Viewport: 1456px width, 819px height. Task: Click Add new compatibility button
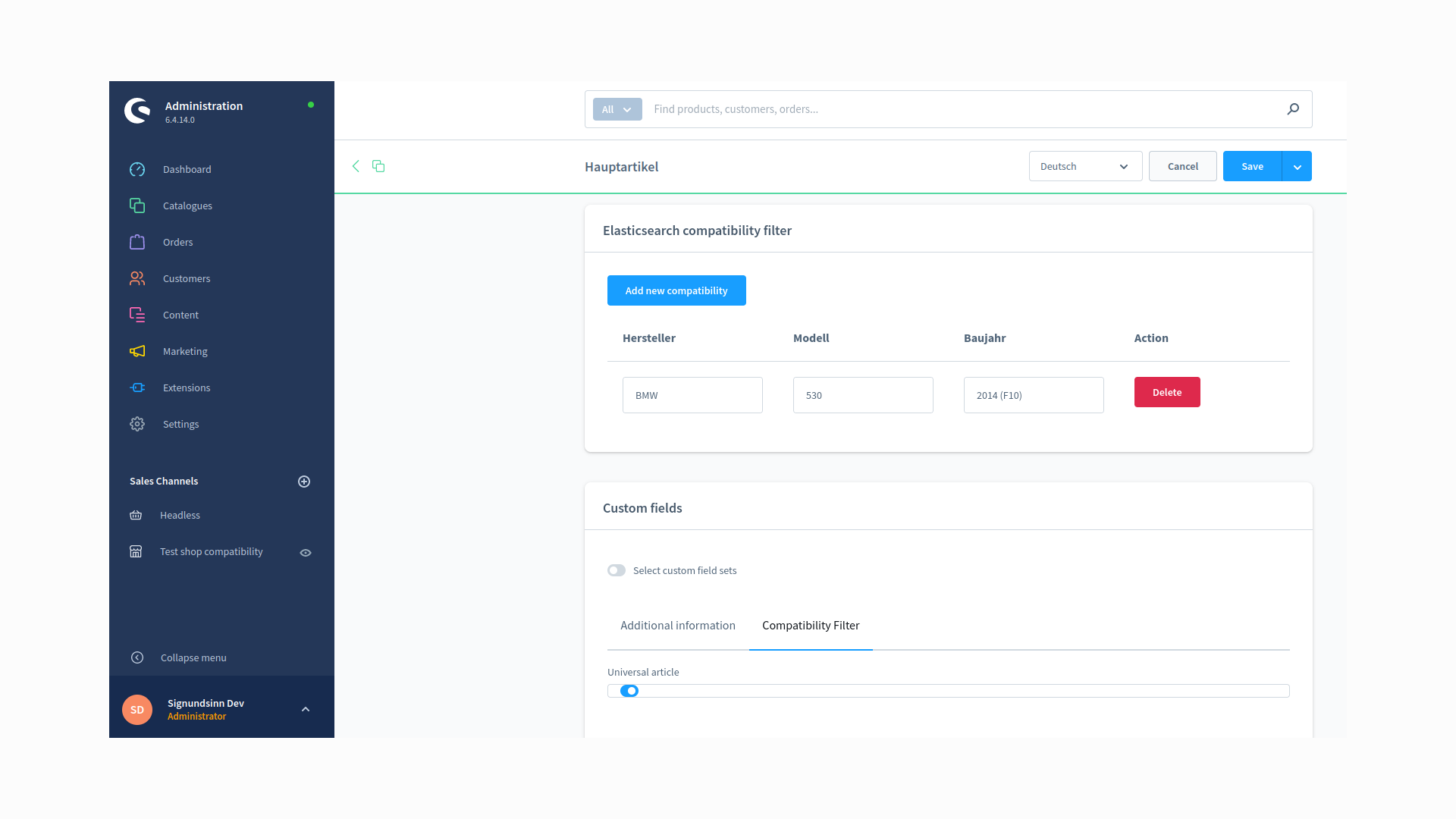[x=676, y=290]
